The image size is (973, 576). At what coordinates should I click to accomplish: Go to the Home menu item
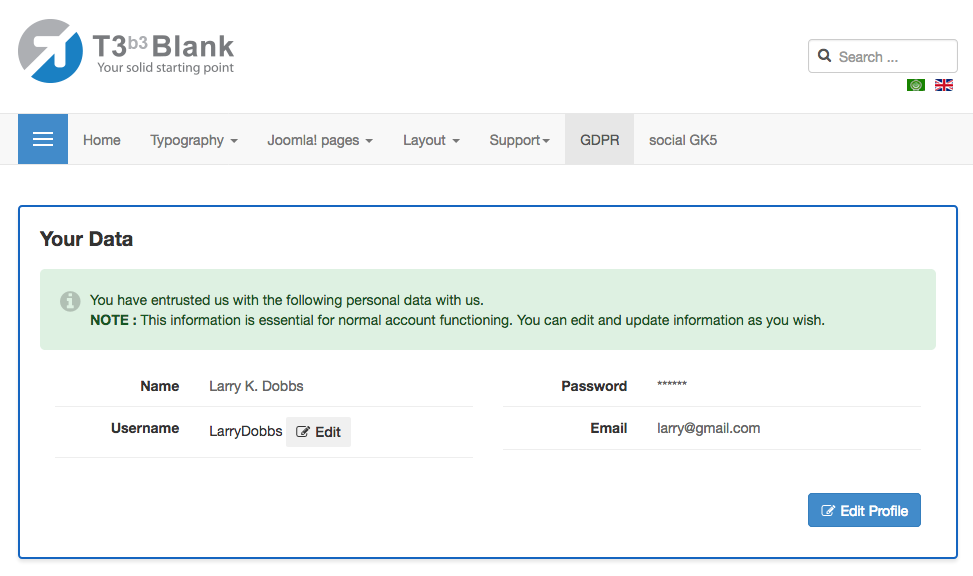pos(102,140)
